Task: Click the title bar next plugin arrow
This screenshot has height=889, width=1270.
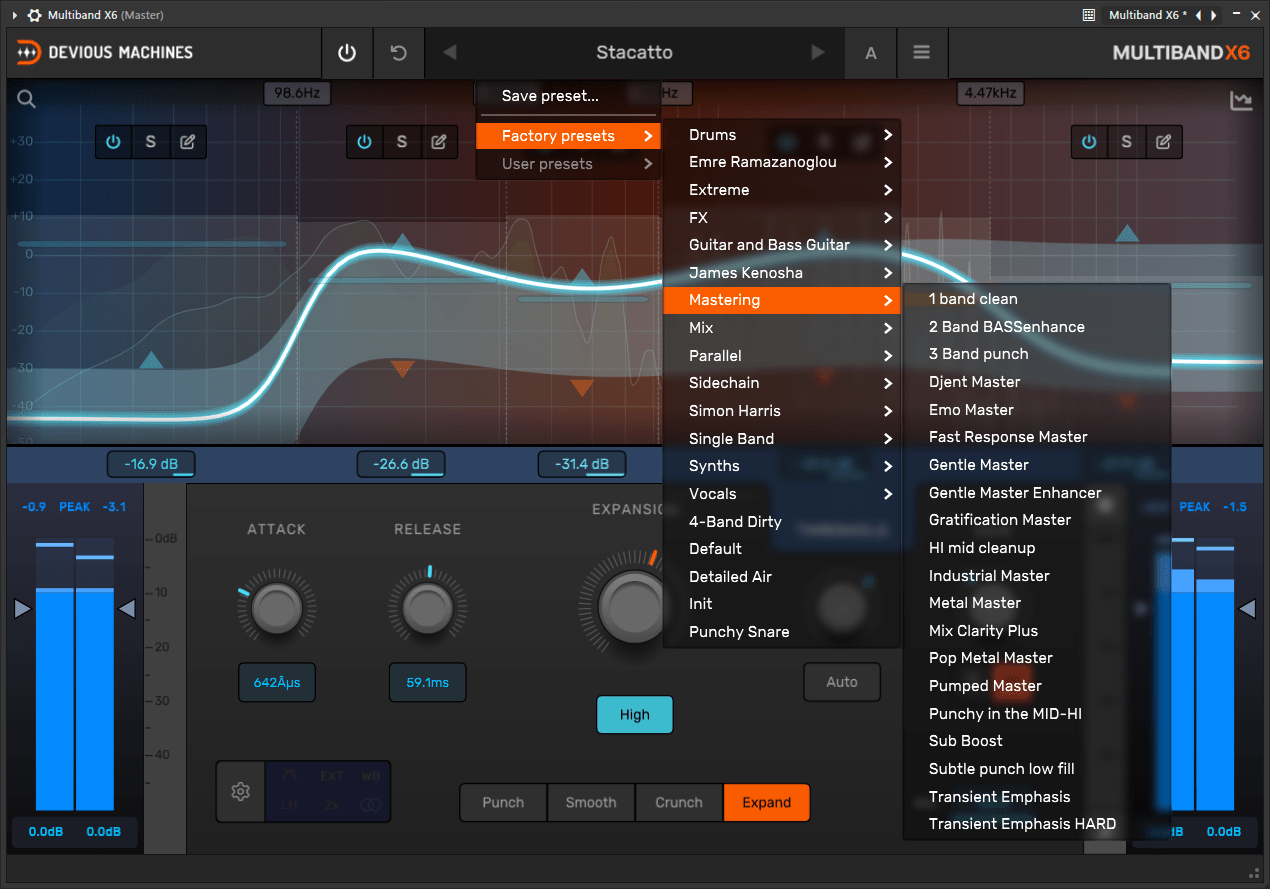Action: pos(1213,15)
